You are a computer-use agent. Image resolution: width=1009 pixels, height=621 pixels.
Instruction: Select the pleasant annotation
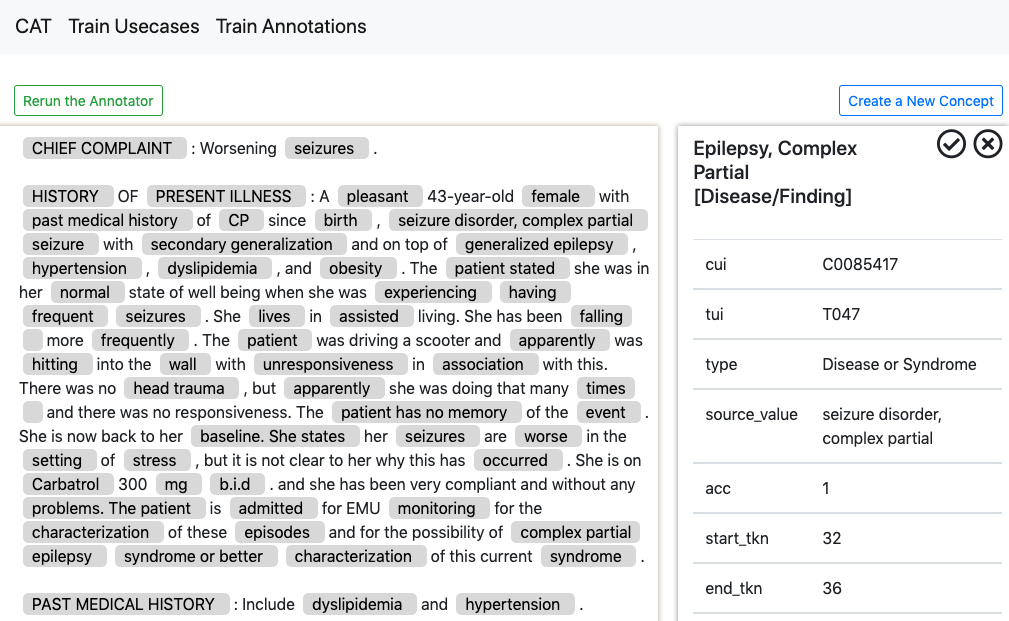[380, 196]
